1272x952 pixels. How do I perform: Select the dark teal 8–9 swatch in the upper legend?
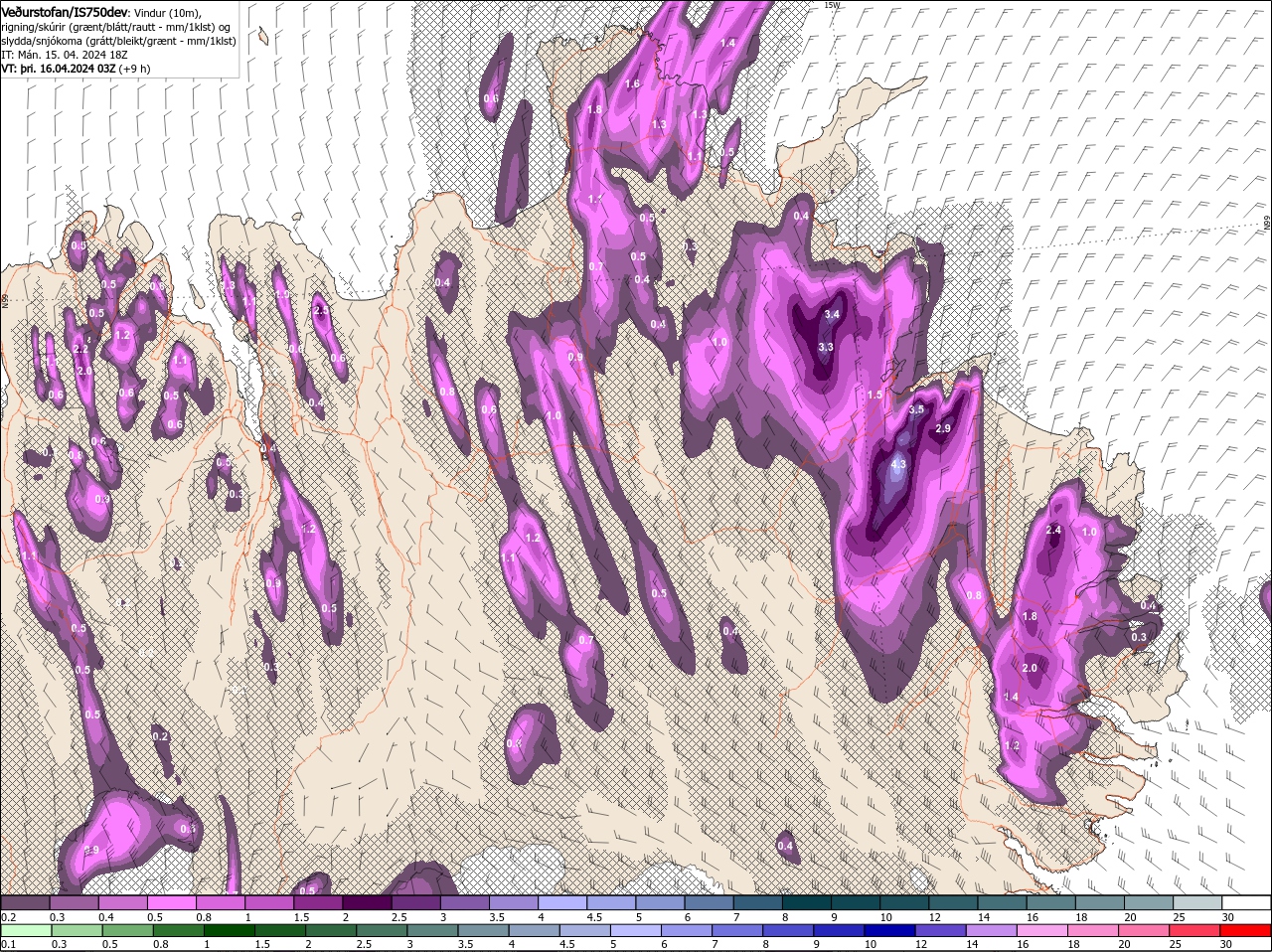807,902
